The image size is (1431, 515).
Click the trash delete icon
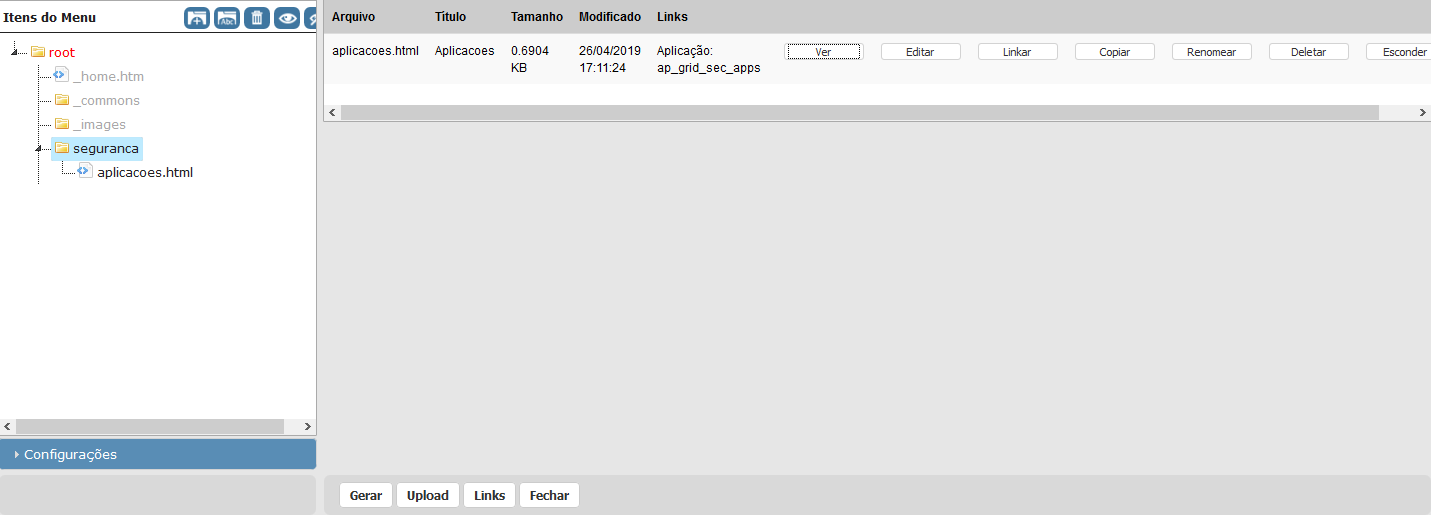click(x=257, y=18)
